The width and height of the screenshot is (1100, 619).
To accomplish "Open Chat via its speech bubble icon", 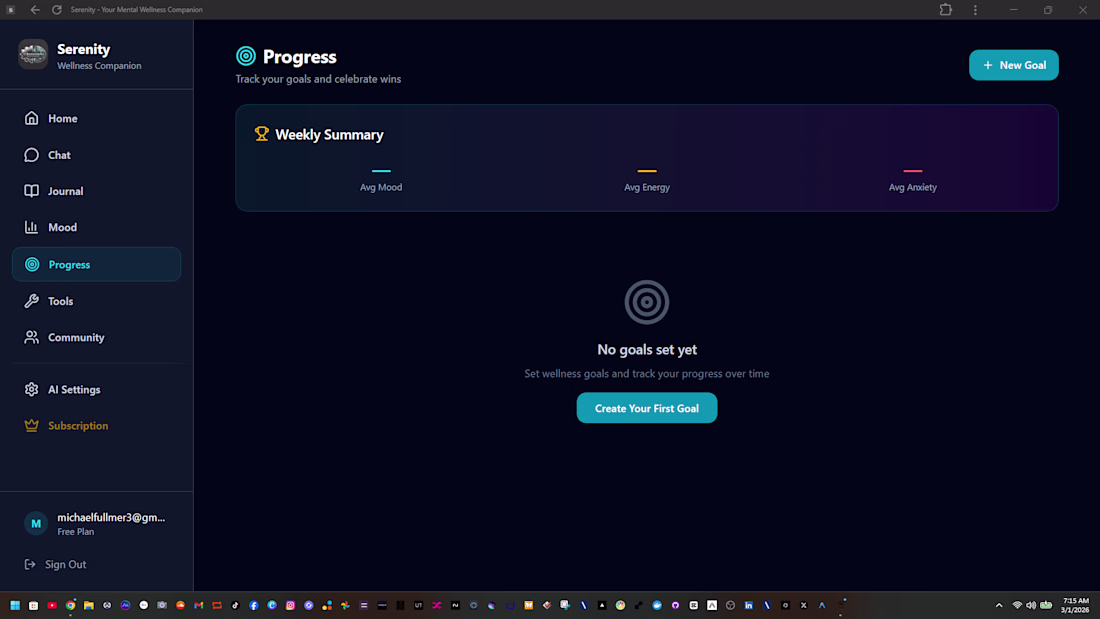I will [x=32, y=154].
